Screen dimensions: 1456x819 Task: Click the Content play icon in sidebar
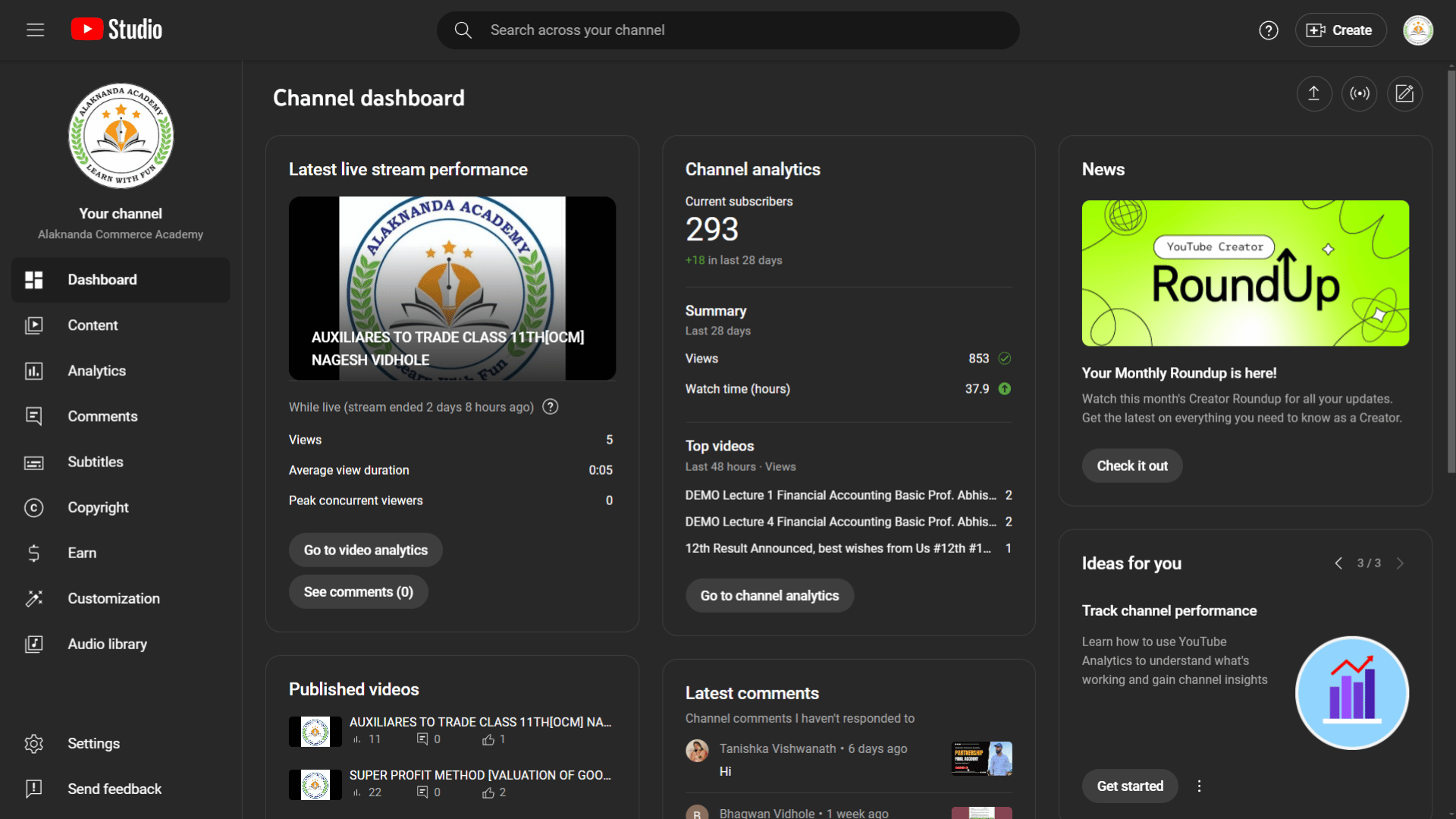(x=34, y=325)
